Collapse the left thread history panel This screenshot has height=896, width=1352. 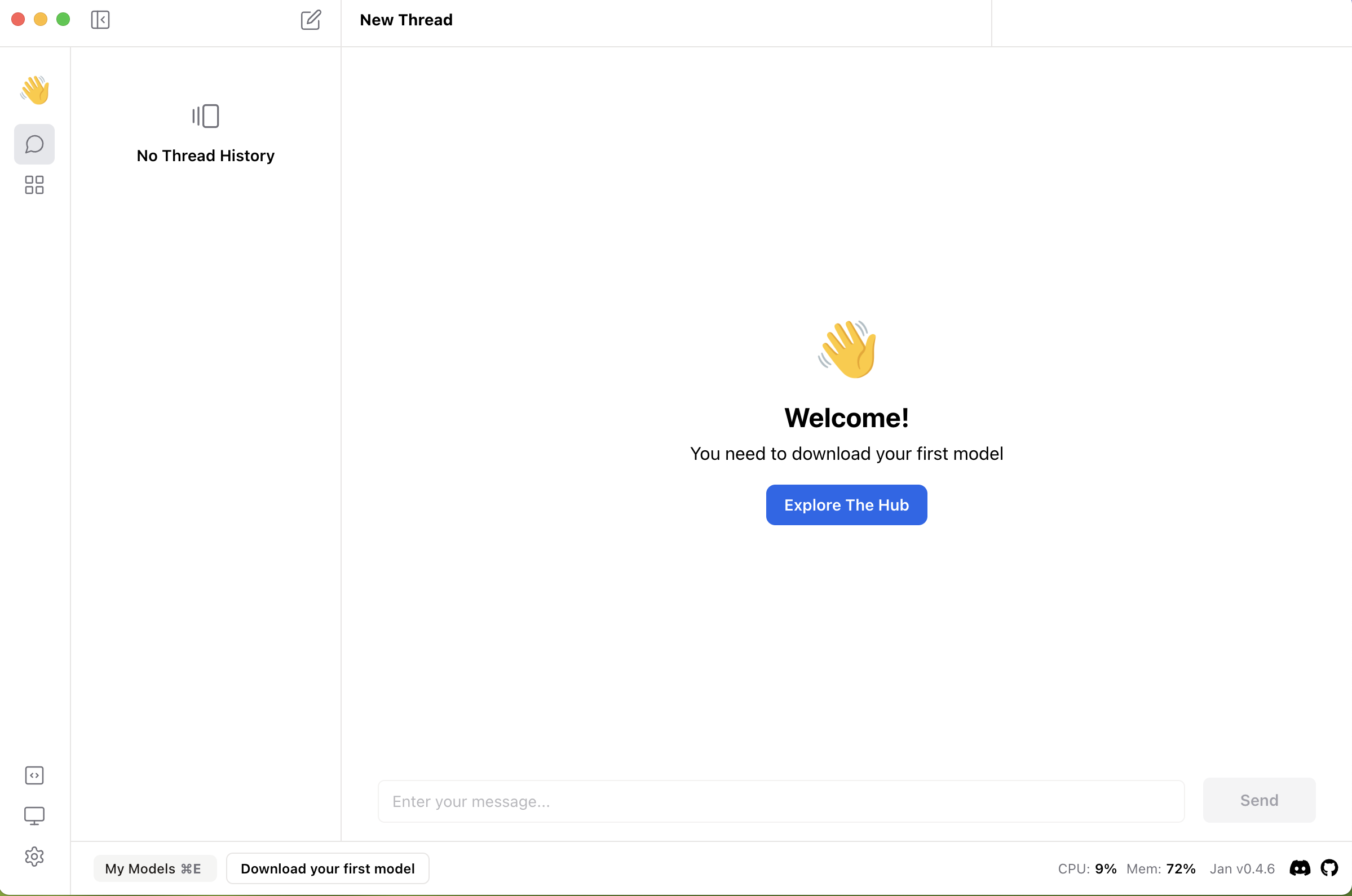point(100,20)
